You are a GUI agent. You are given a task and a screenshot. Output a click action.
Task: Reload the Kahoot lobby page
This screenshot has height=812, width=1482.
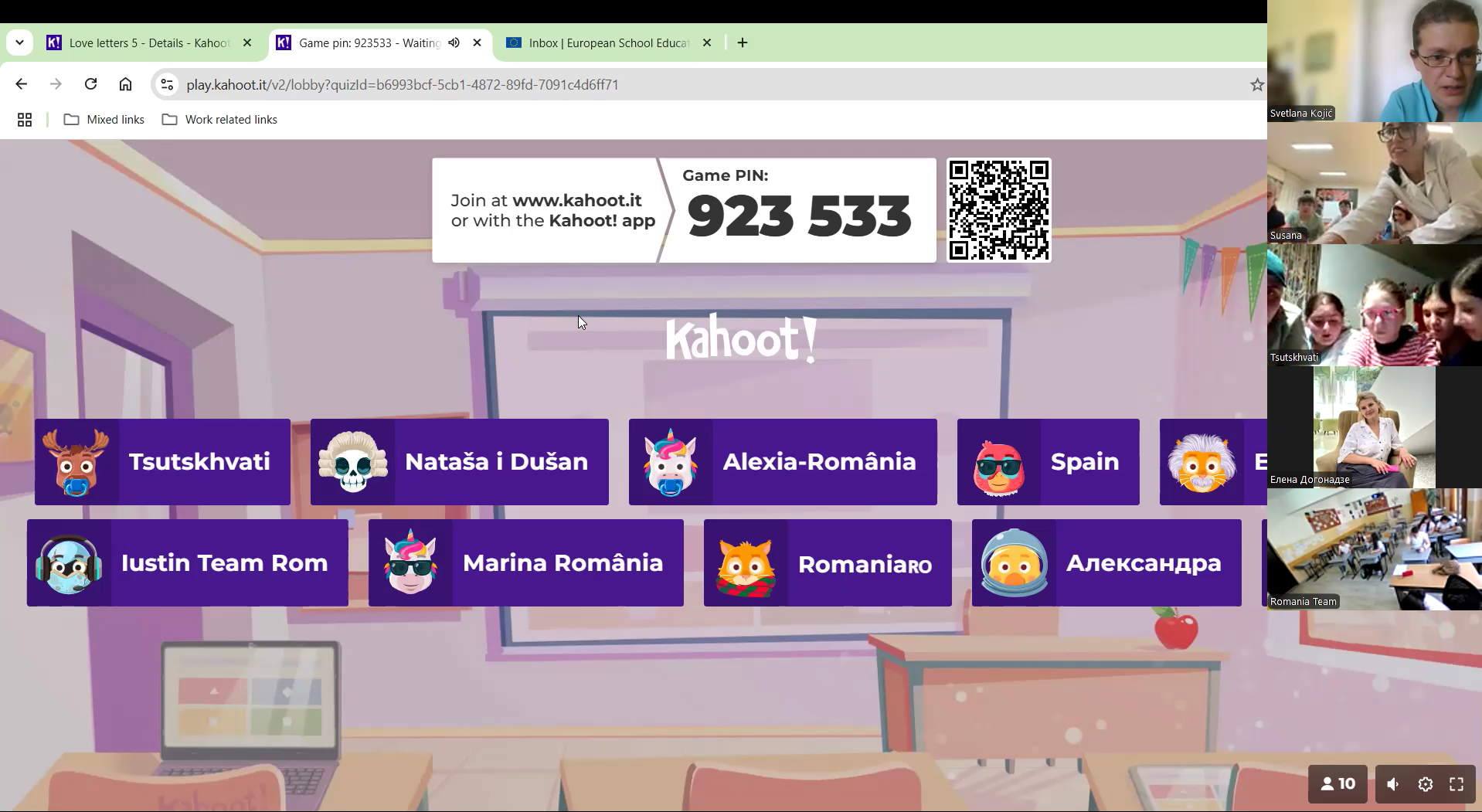click(90, 84)
